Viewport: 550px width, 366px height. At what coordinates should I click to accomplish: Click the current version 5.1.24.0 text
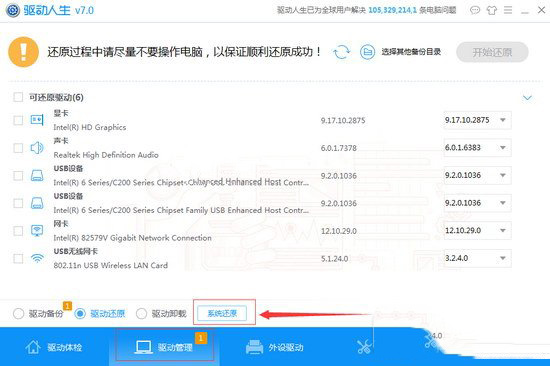click(x=334, y=259)
